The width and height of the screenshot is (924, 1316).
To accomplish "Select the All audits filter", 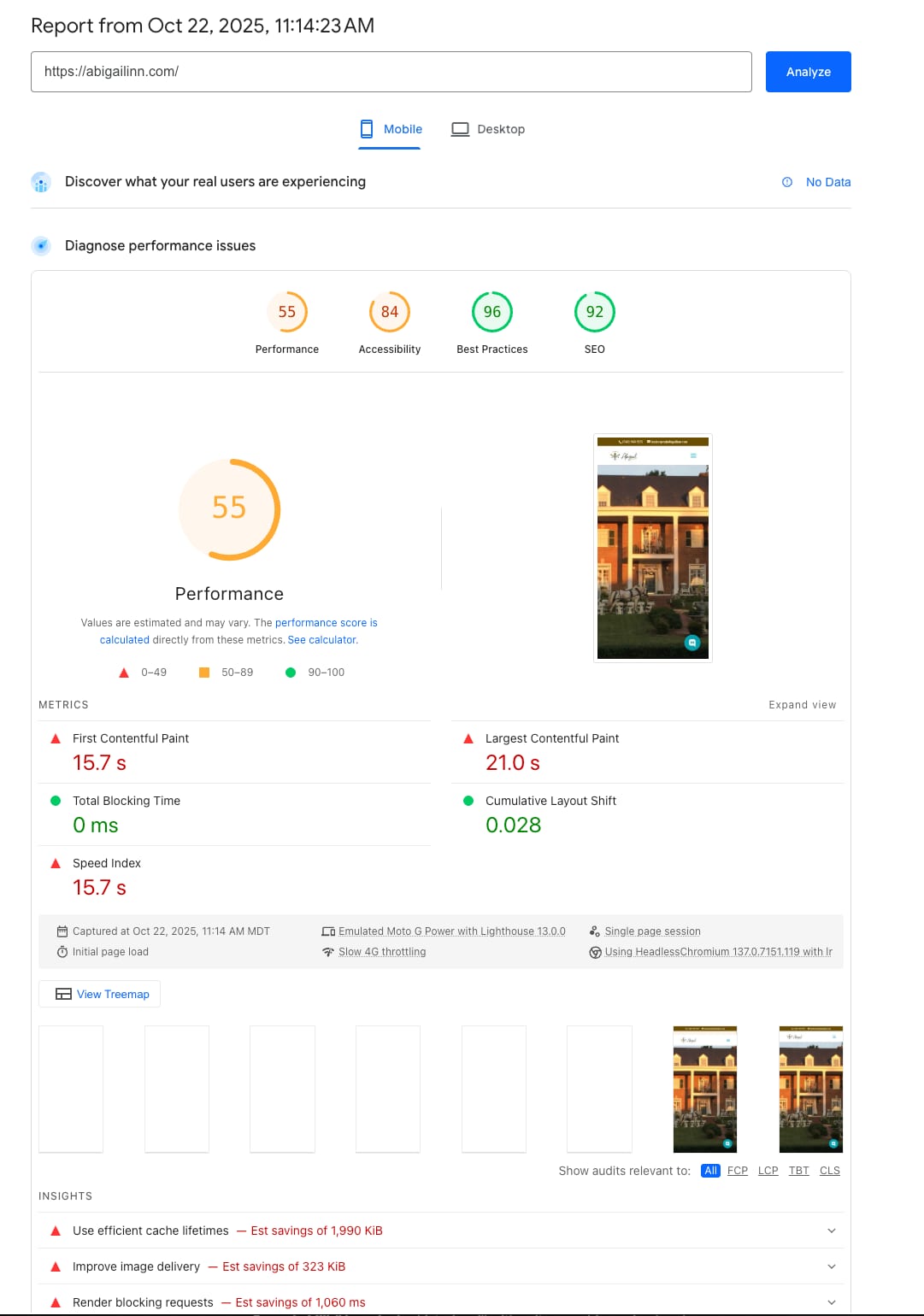I will click(710, 1171).
